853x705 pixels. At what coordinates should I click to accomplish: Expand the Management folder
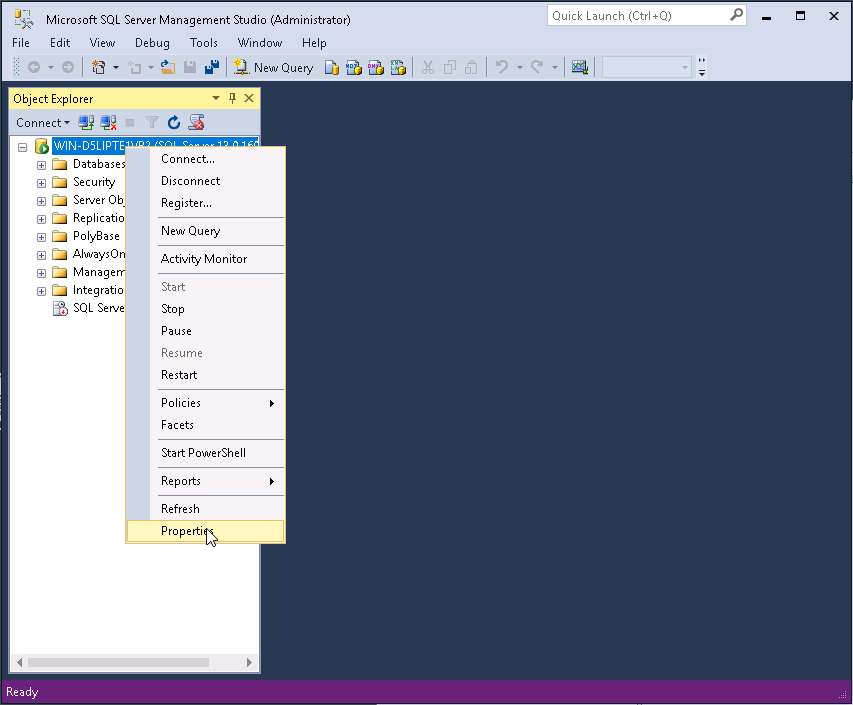tap(41, 273)
